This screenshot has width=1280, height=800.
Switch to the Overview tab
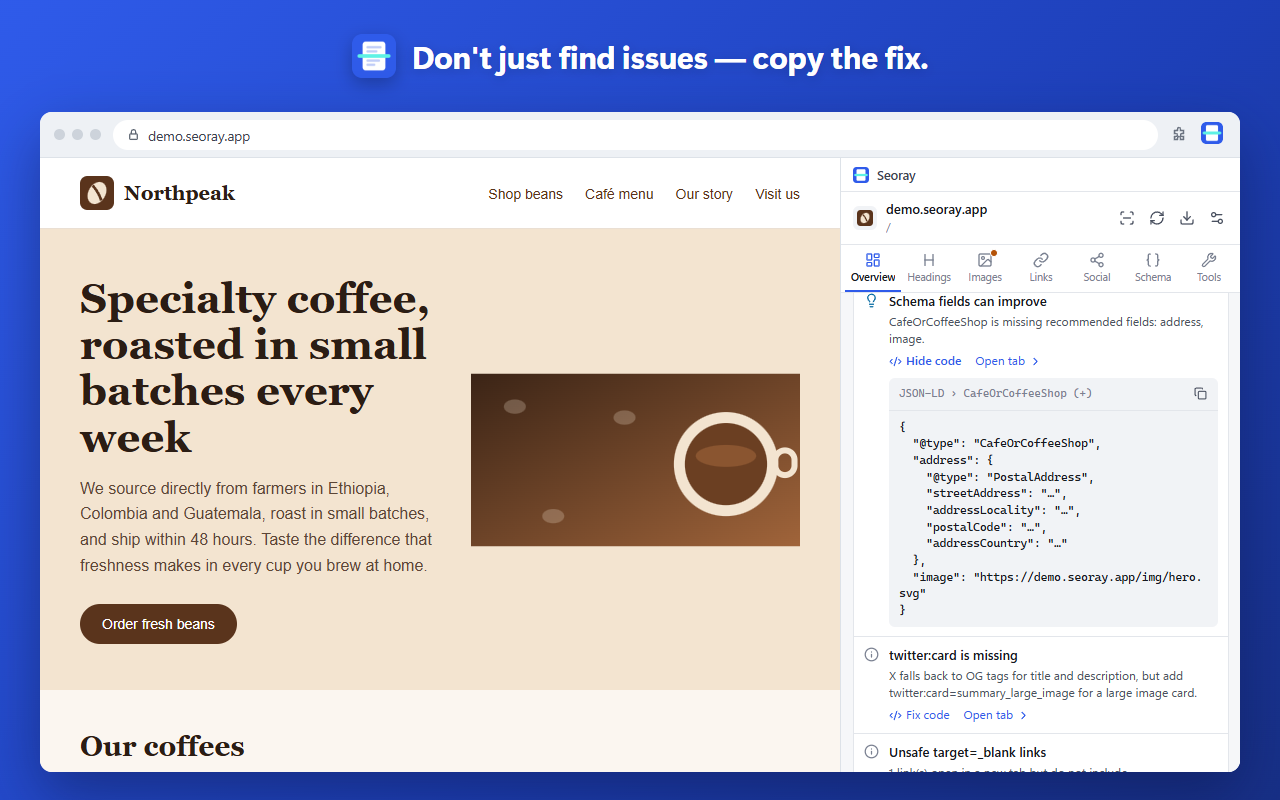point(873,268)
